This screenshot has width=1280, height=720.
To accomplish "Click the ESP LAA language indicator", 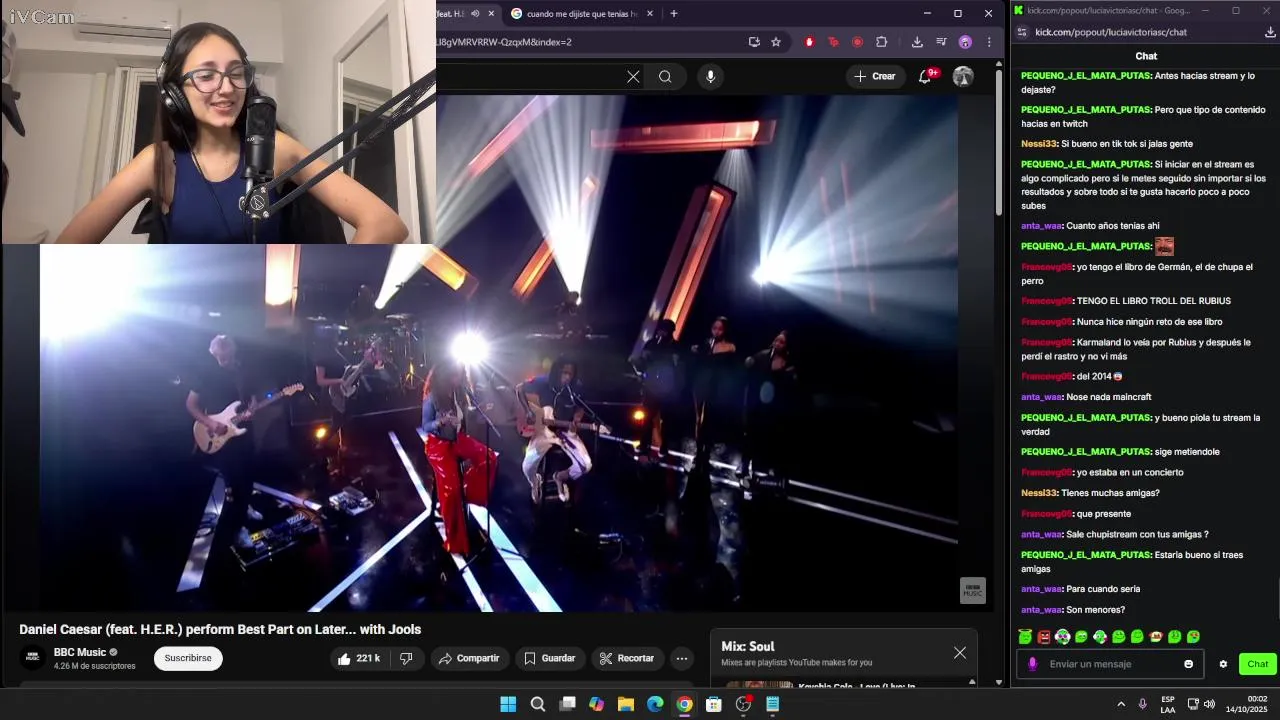I will point(1168,704).
